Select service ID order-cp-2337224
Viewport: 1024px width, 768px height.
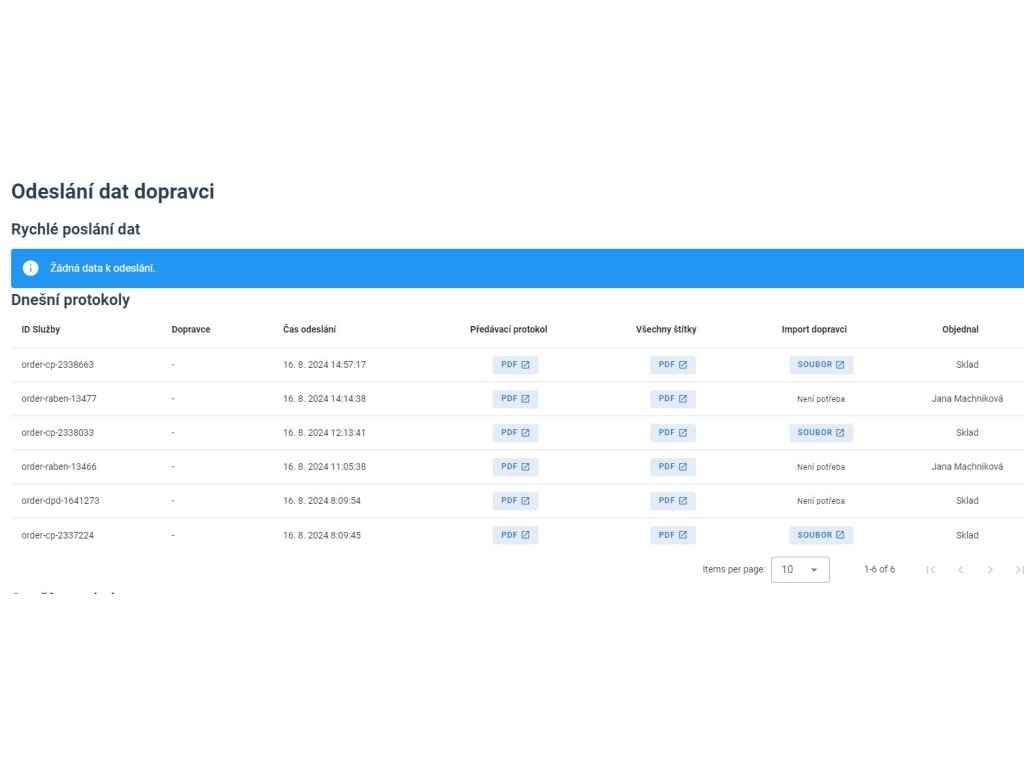tap(57, 535)
